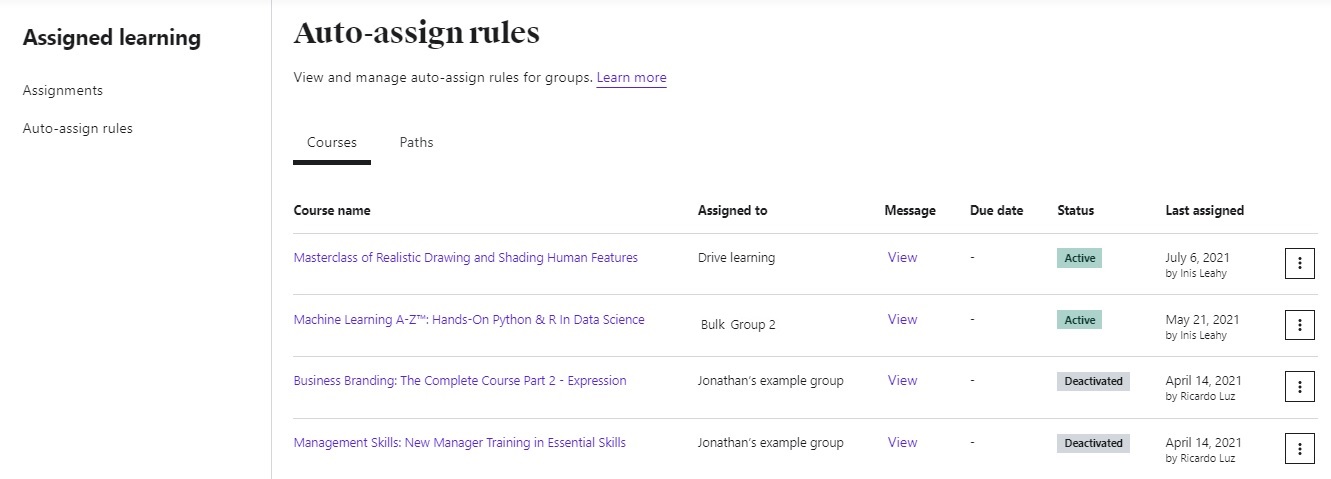View message for Bulk Group 2 assignment
The image size is (1331, 479).
click(902, 320)
